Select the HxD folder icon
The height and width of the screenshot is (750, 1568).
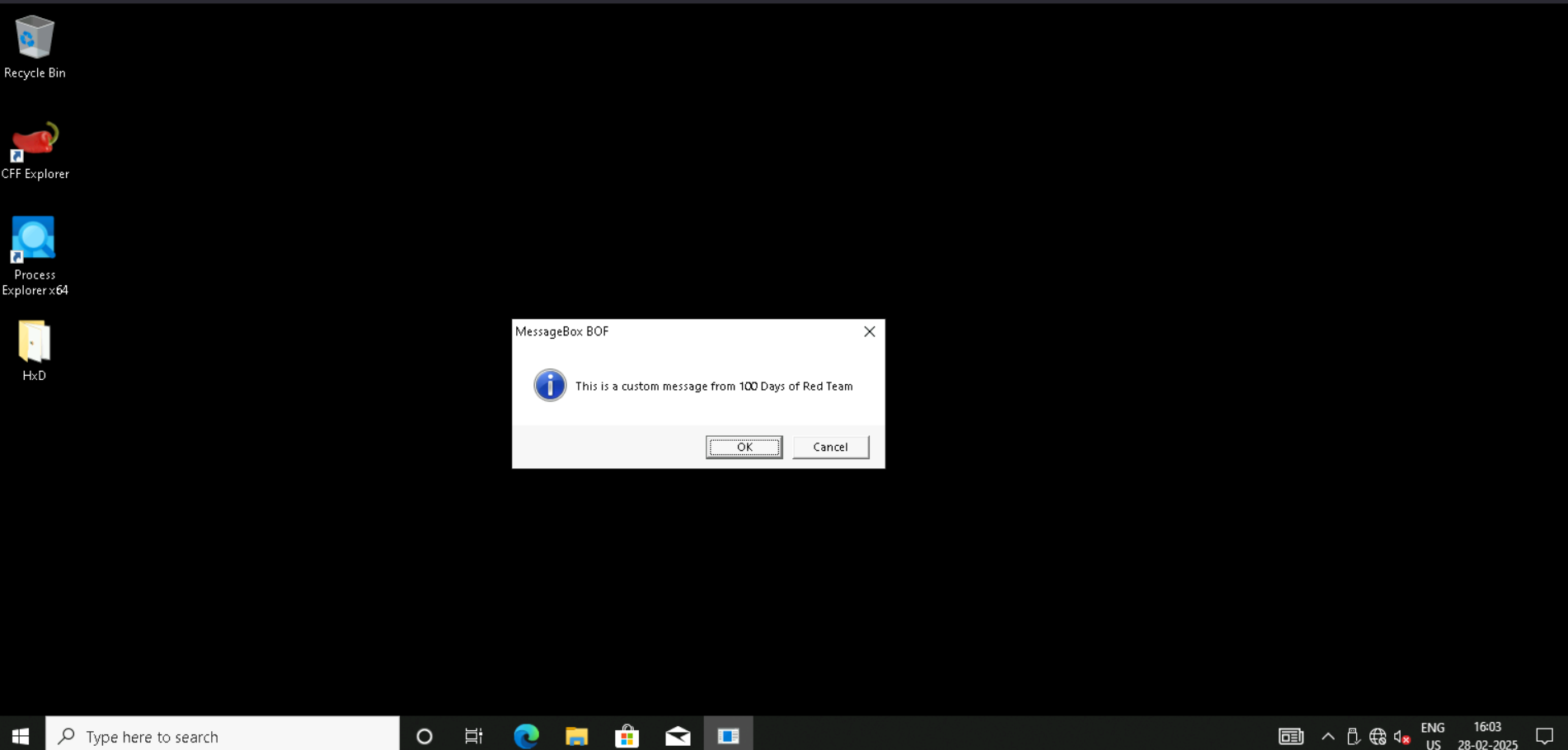[x=34, y=350]
